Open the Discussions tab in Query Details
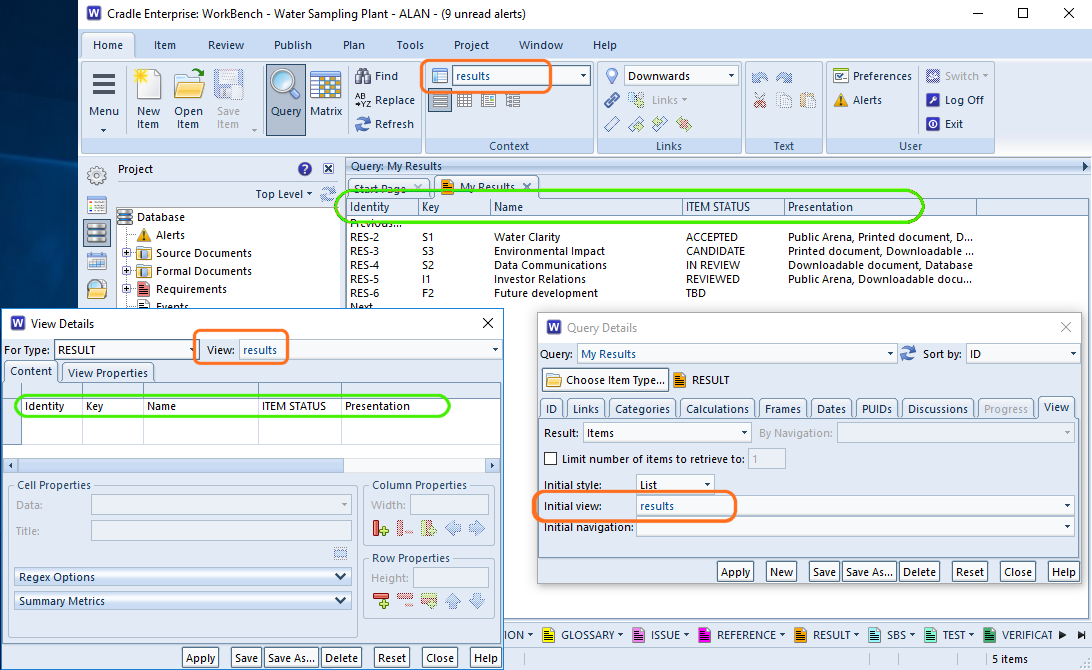The image size is (1092, 670). click(x=937, y=409)
